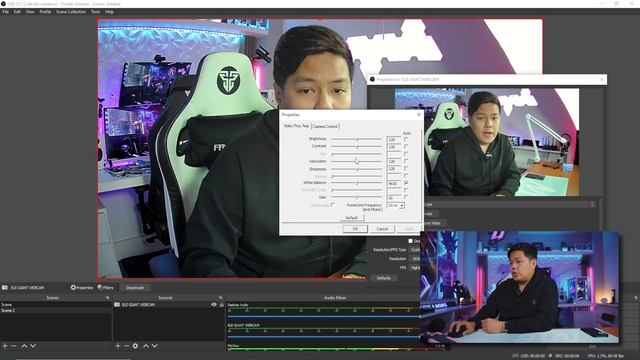
Task: Click the source icon in the source toolbar
Action: [4, 287]
